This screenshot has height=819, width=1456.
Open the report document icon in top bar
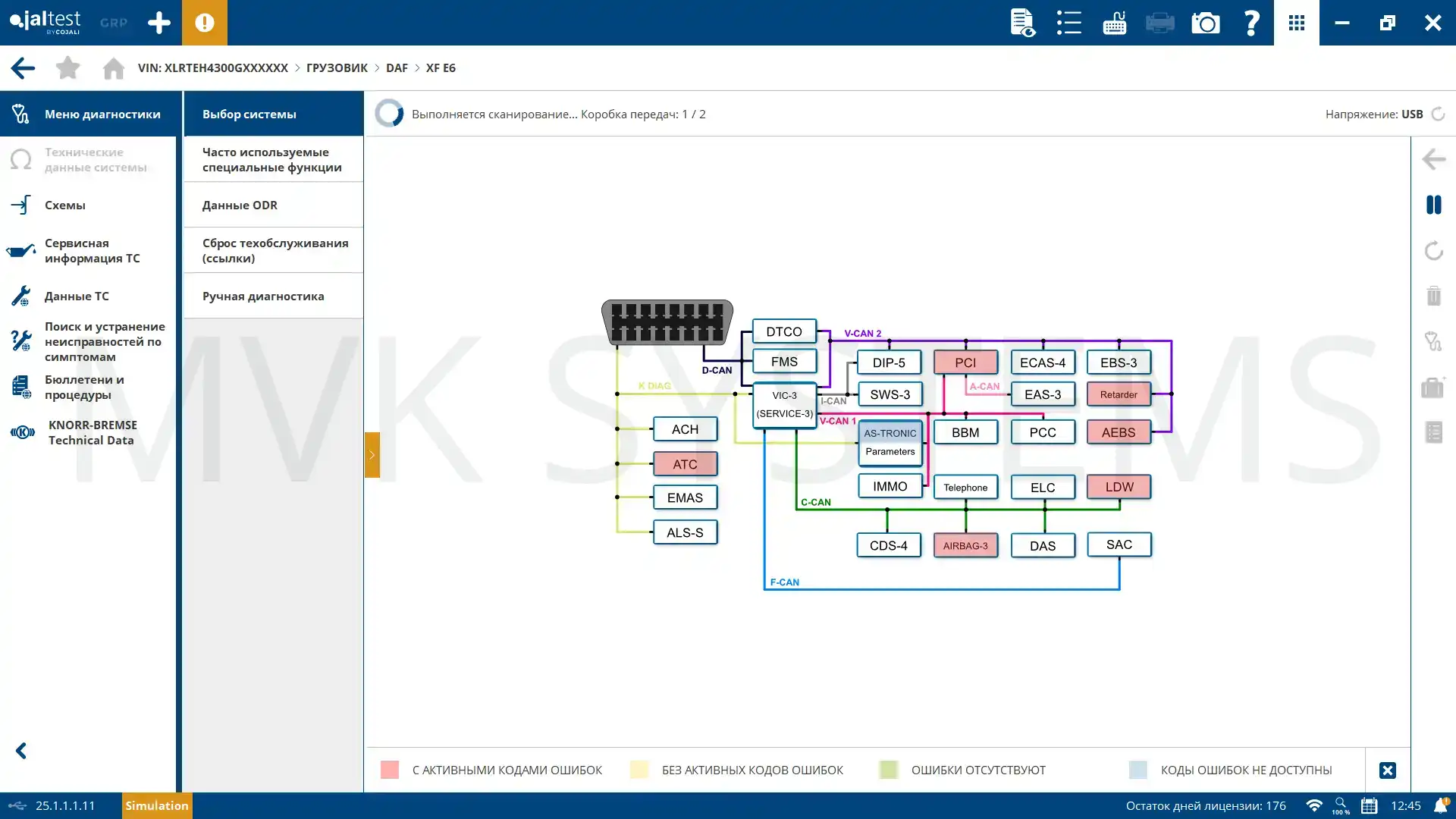(1023, 23)
